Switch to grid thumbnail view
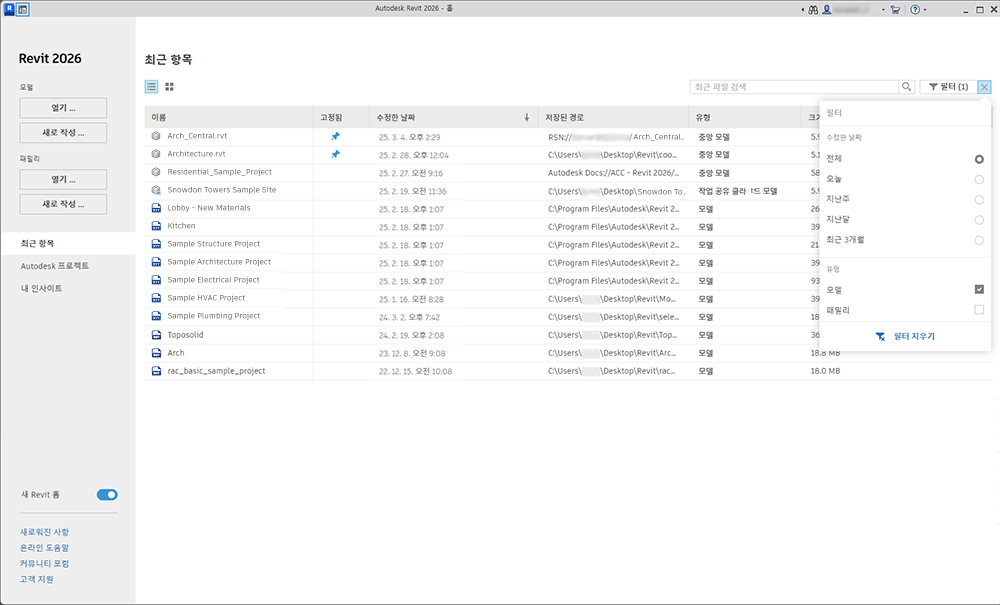 [x=170, y=87]
